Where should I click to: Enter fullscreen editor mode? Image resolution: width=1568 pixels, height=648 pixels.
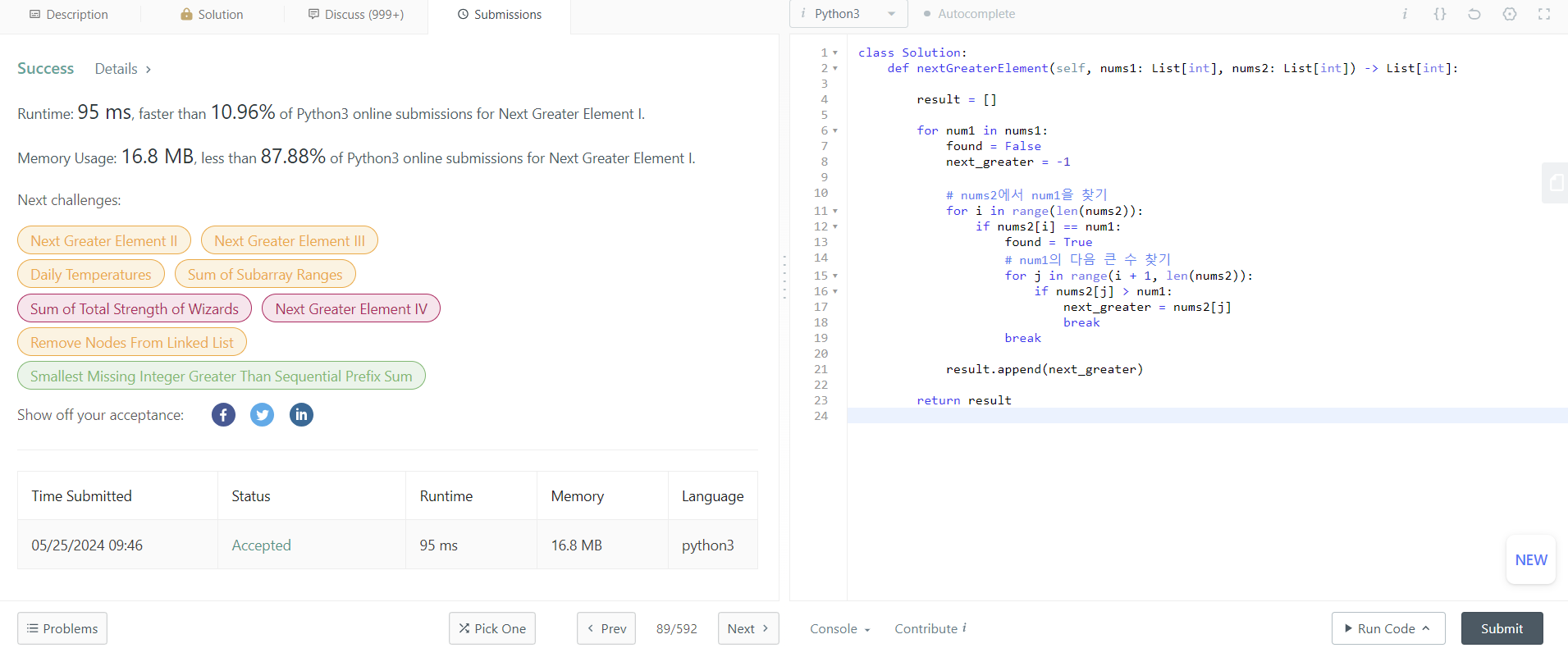click(1544, 14)
